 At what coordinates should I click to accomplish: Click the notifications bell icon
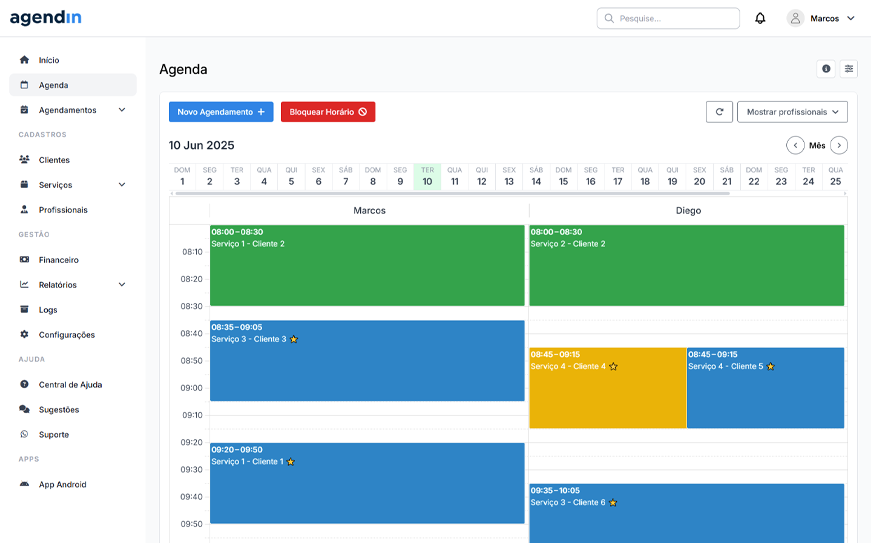click(760, 18)
